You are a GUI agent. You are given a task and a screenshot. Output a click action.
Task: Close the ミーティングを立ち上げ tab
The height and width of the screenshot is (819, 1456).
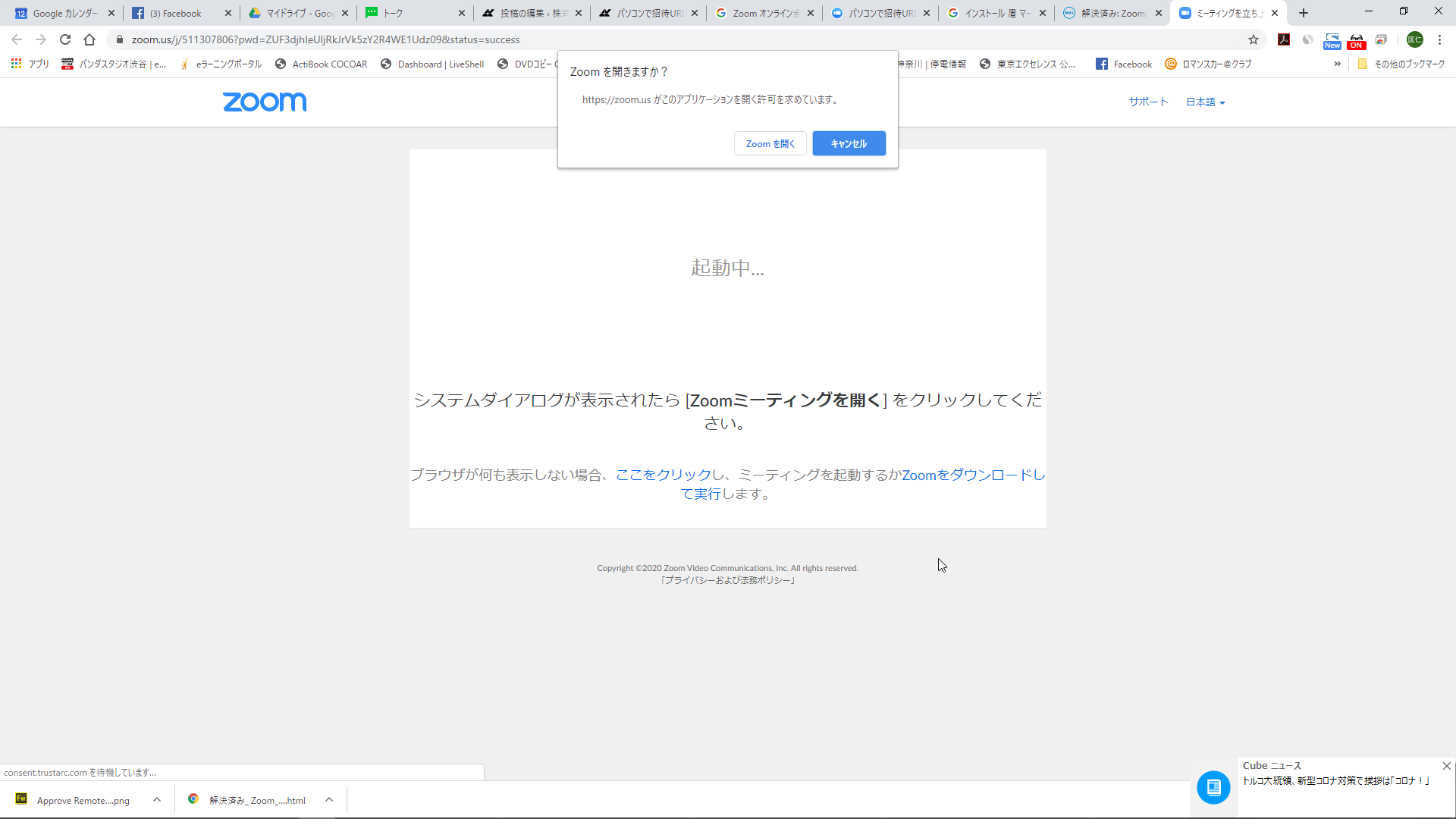[x=1275, y=13]
